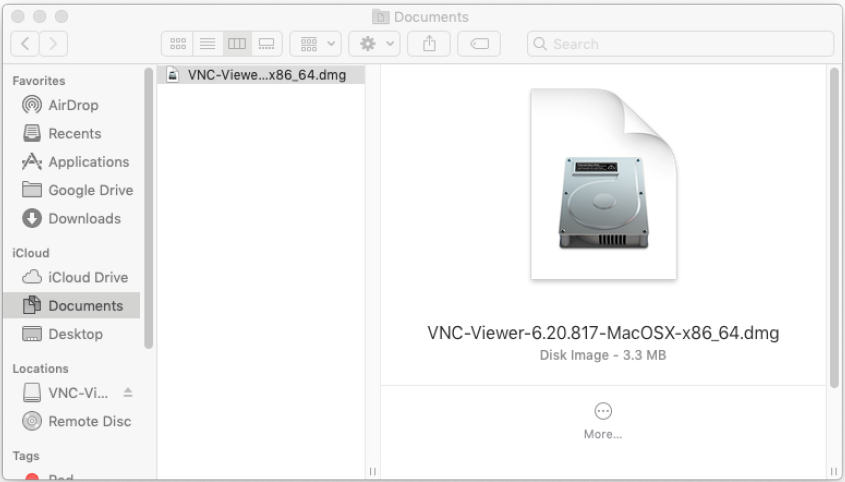The image size is (845, 482).
Task: Select VNC-Viewe...x86_64.dmg in the file column
Action: [261, 75]
